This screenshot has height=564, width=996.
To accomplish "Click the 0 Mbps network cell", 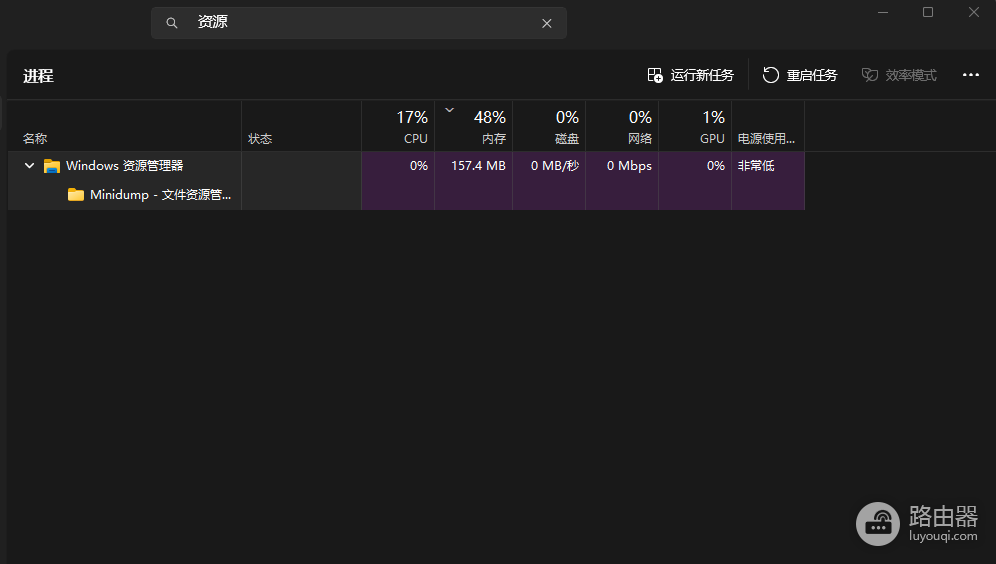I will coord(622,166).
